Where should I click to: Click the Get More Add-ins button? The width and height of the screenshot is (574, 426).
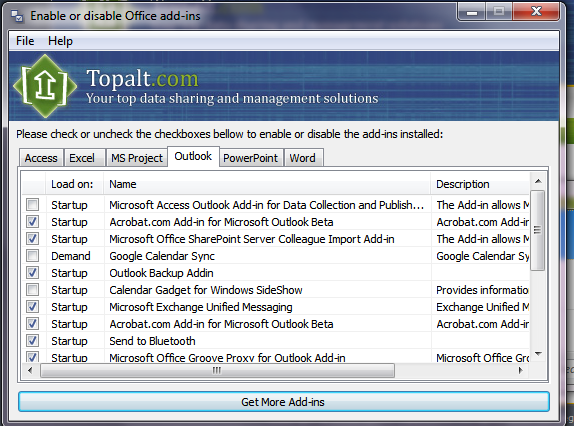click(x=284, y=402)
